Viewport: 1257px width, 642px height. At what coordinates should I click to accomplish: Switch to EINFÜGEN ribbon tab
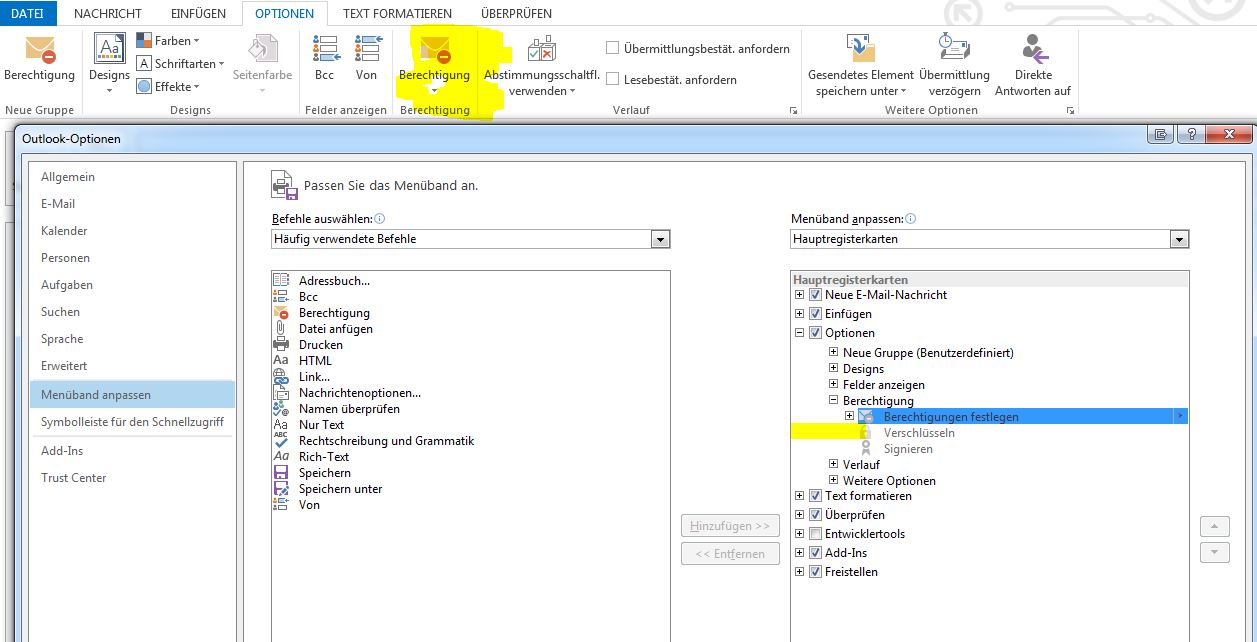point(198,13)
